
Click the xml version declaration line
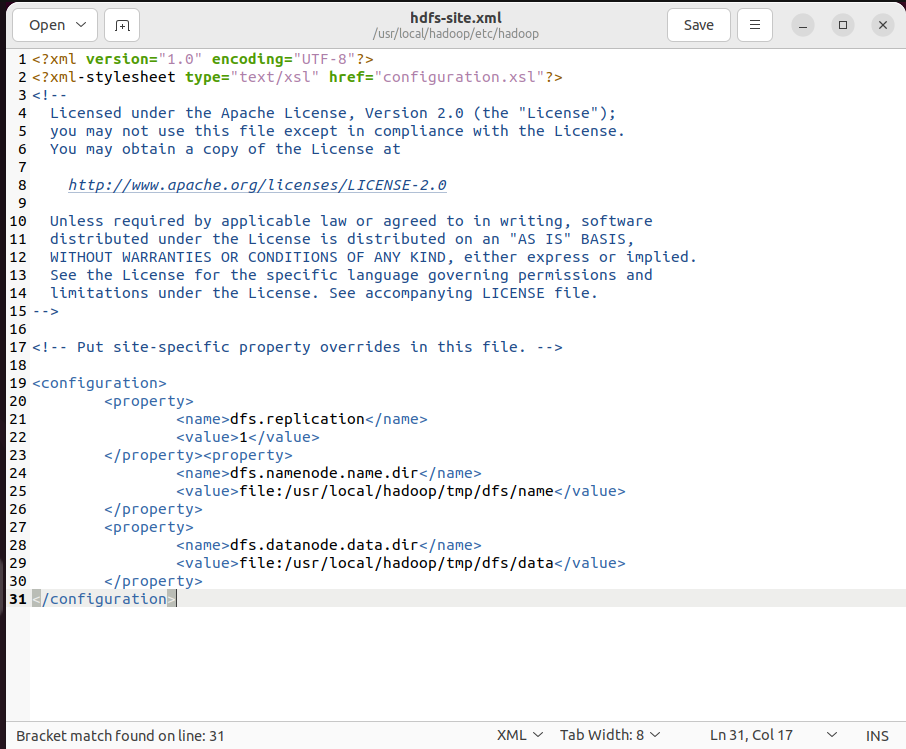point(203,59)
